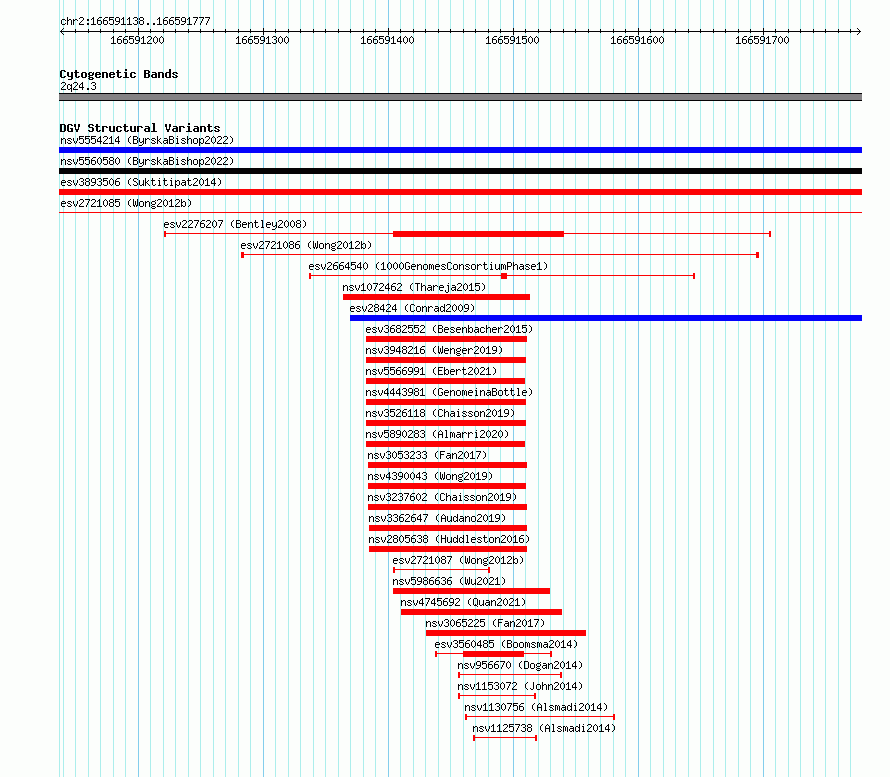
Task: Click ruler position 166591300
Action: (262, 40)
